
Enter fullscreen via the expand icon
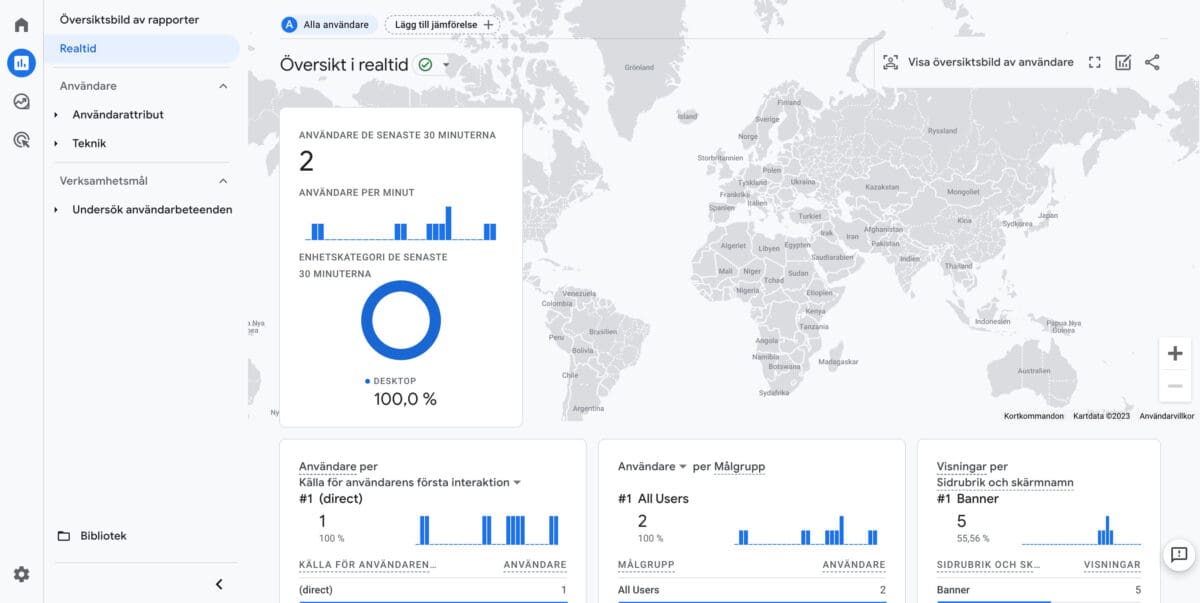[x=1094, y=61]
